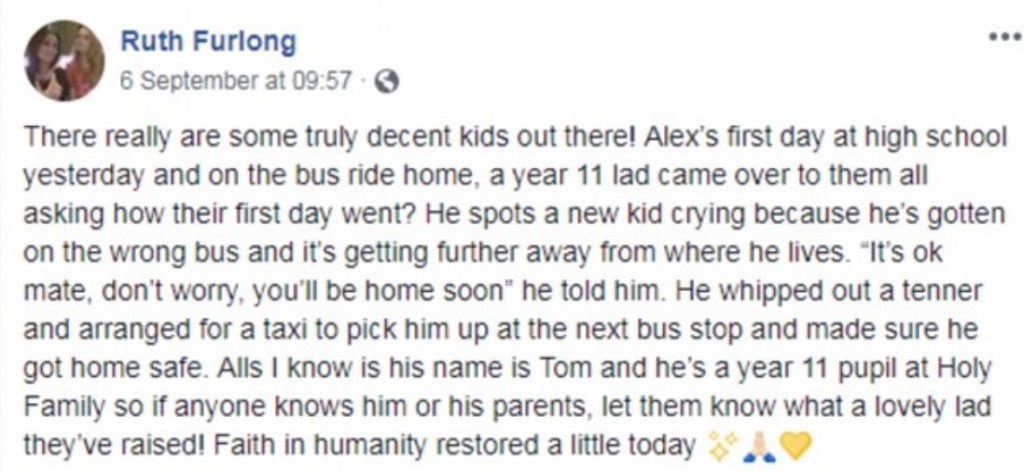Click the globe public privacy icon
The width and height of the screenshot is (1024, 472).
point(385,82)
